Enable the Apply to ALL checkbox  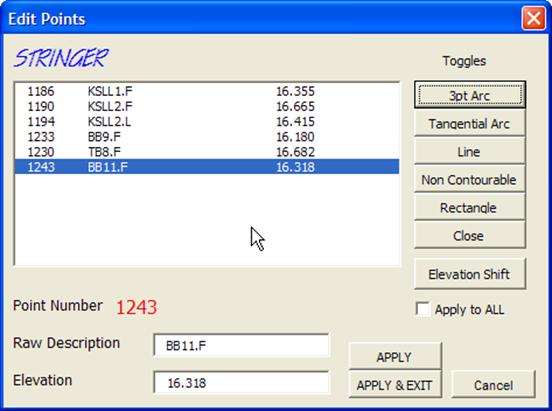[422, 309]
